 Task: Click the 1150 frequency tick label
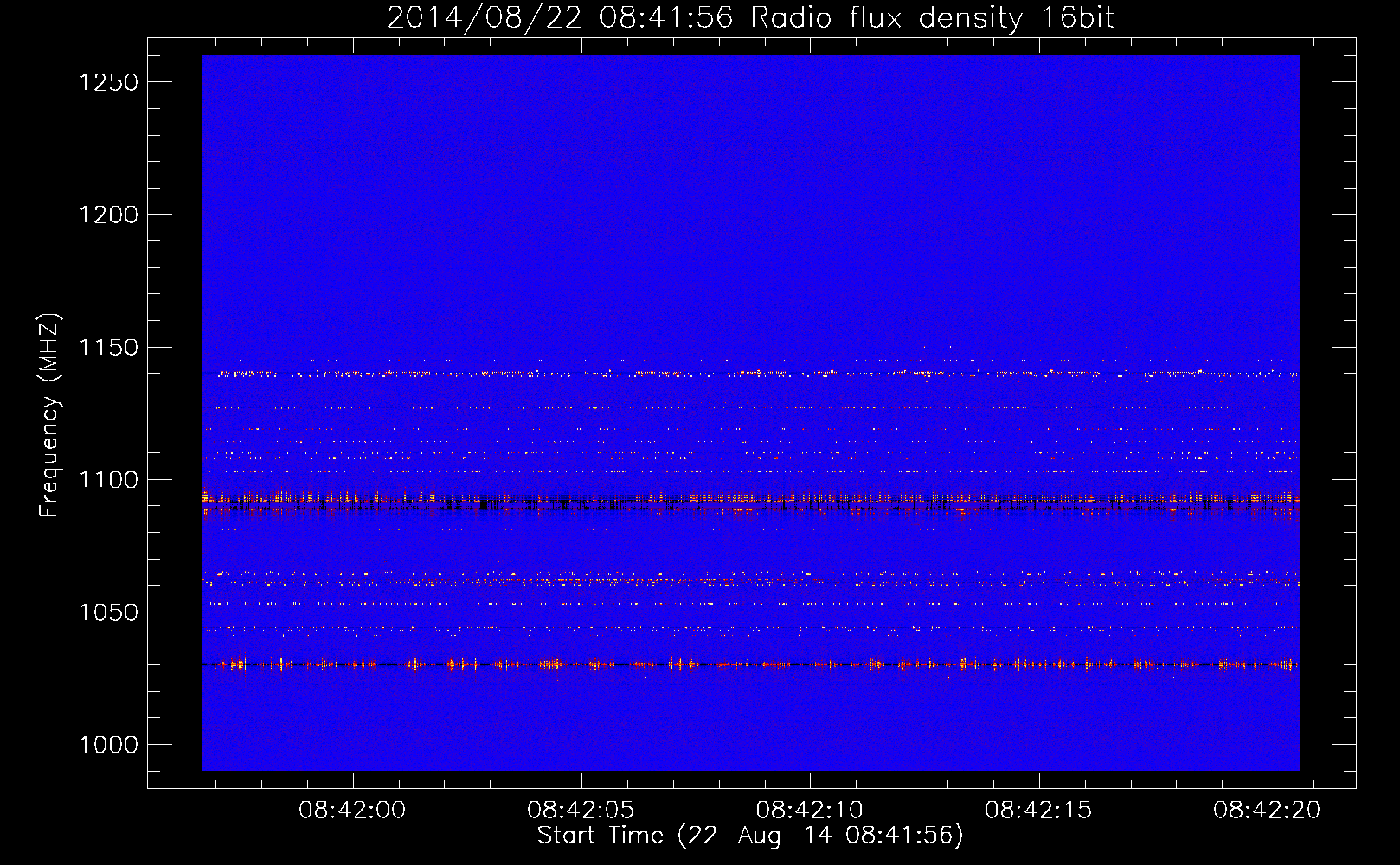coord(109,348)
